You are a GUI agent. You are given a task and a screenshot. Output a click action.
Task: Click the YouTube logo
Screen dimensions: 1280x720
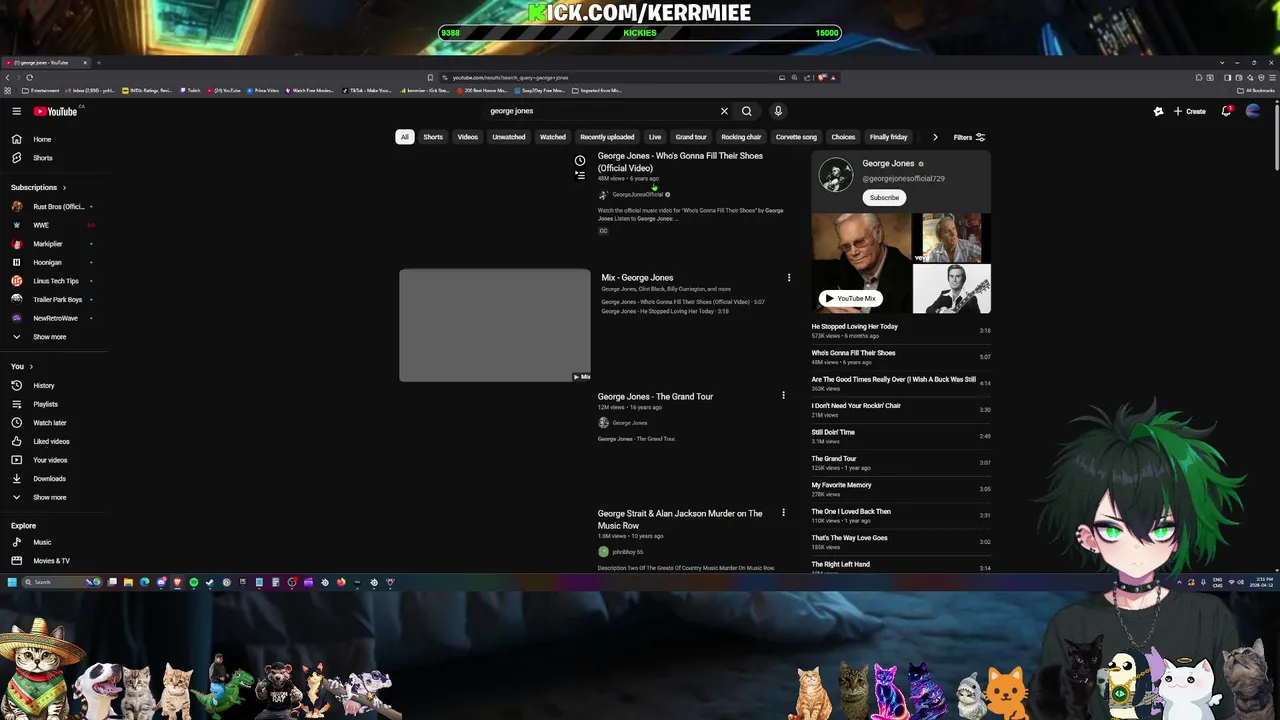coord(55,111)
